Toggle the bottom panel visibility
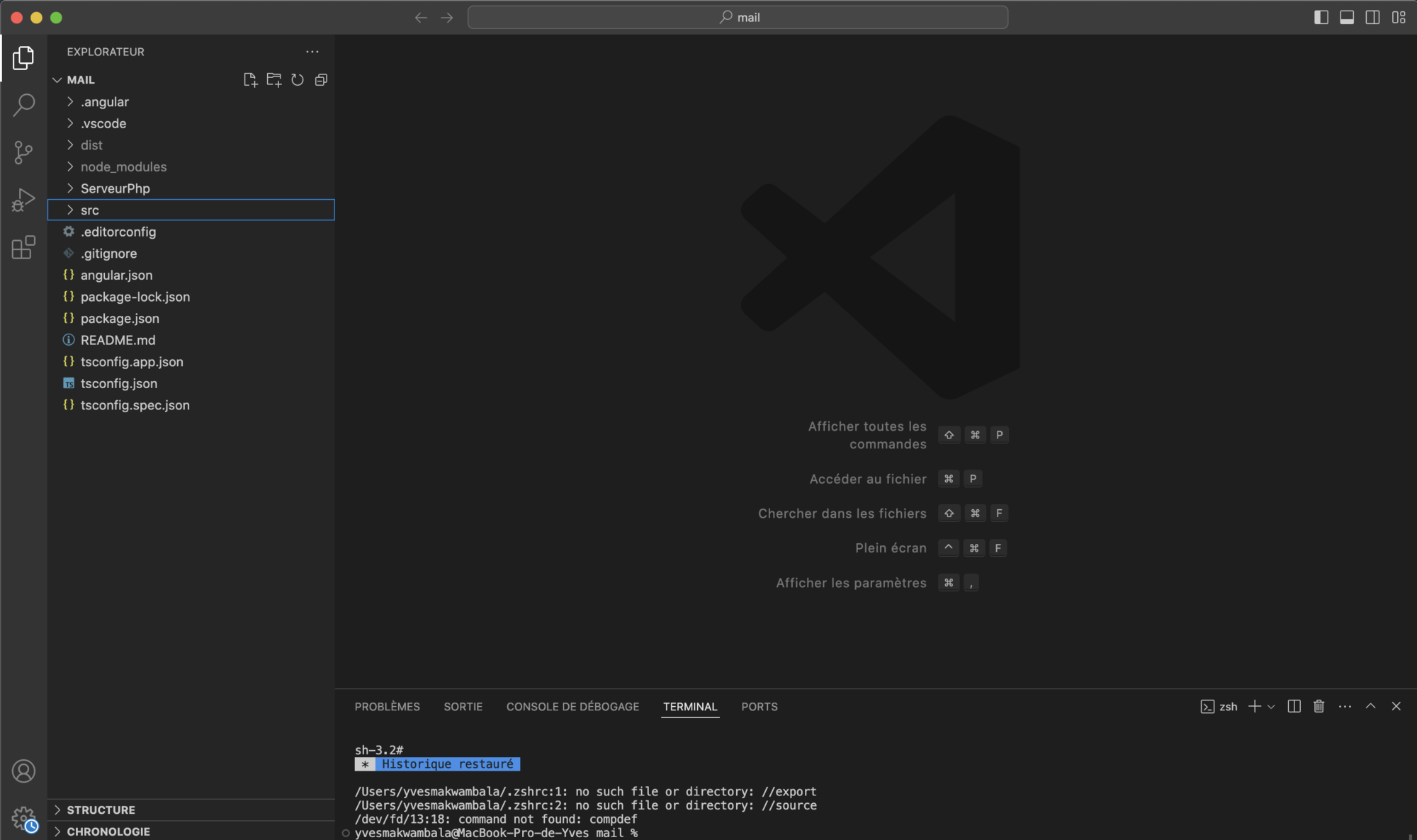This screenshot has width=1417, height=840. pyautogui.click(x=1347, y=18)
